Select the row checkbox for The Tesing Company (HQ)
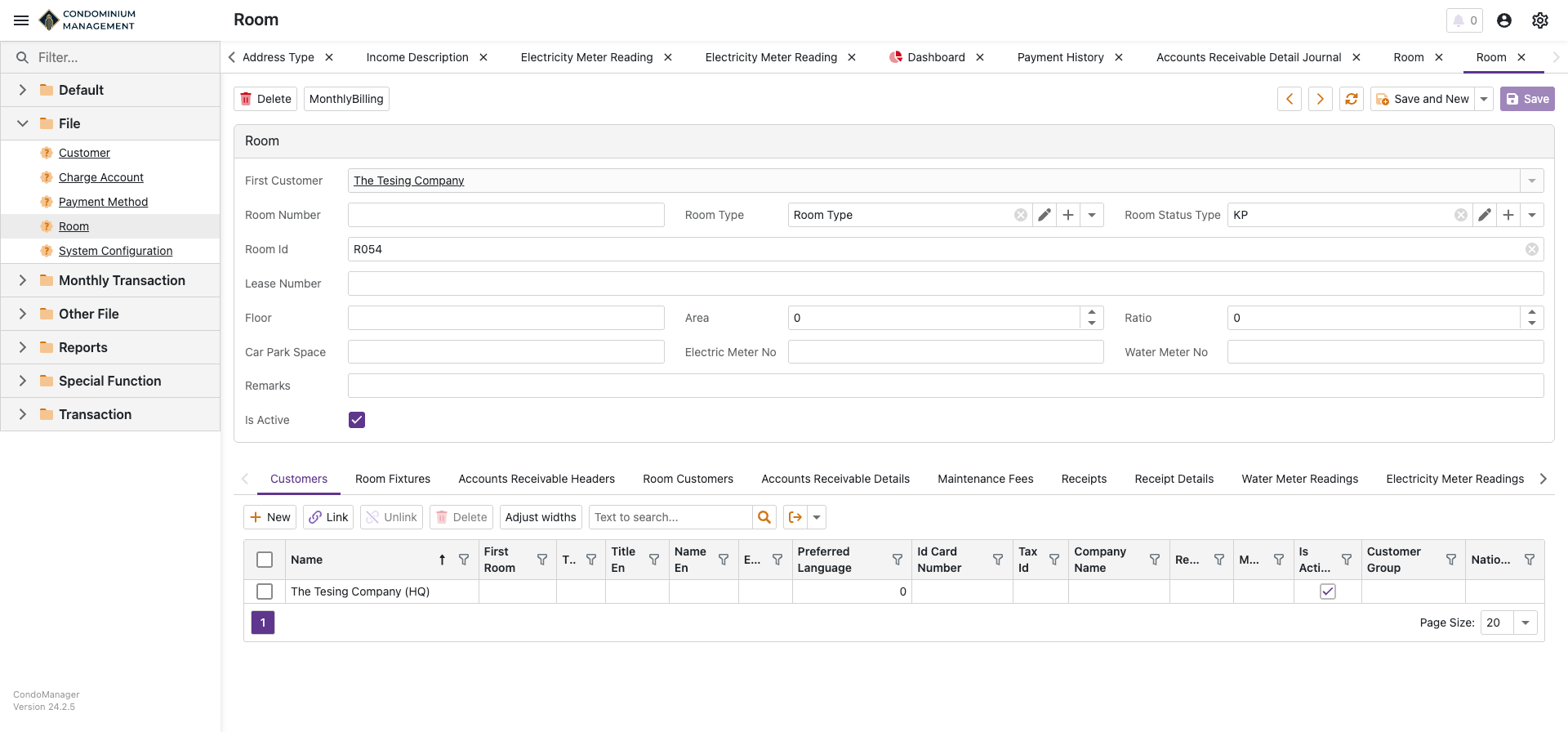The height and width of the screenshot is (732, 1568). (x=265, y=591)
